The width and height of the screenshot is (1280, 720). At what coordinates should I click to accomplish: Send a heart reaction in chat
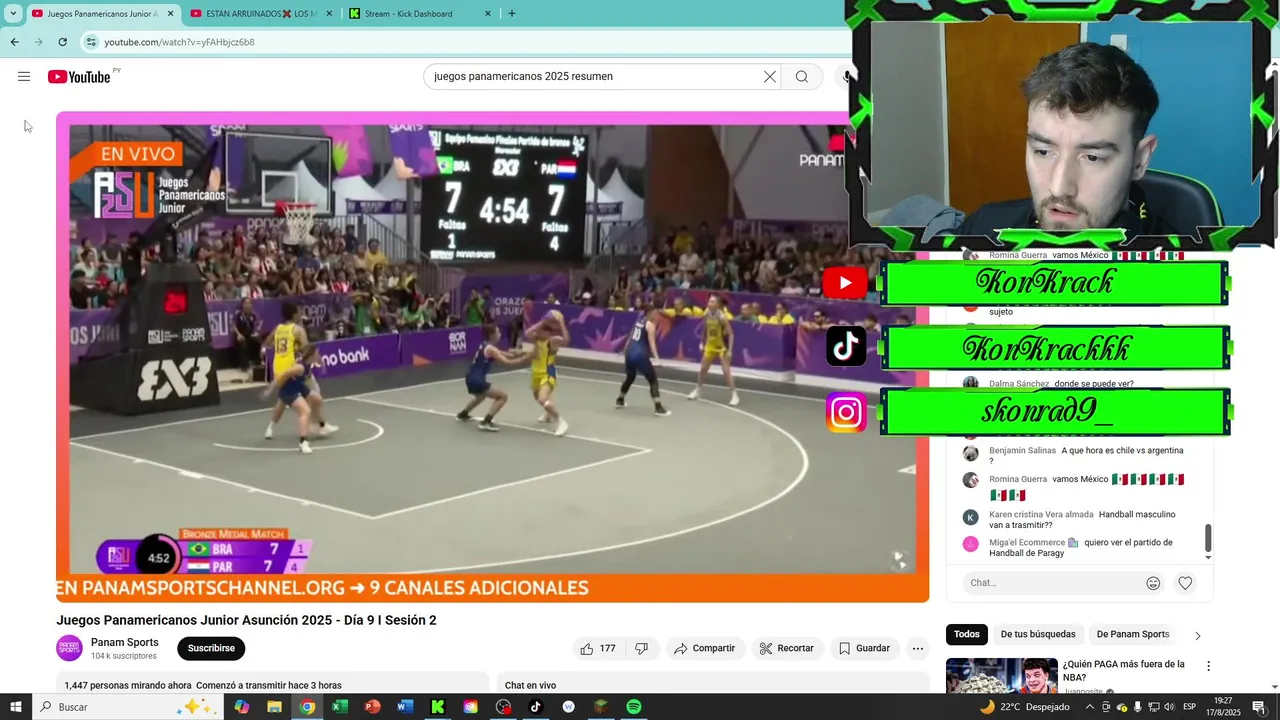point(1185,583)
